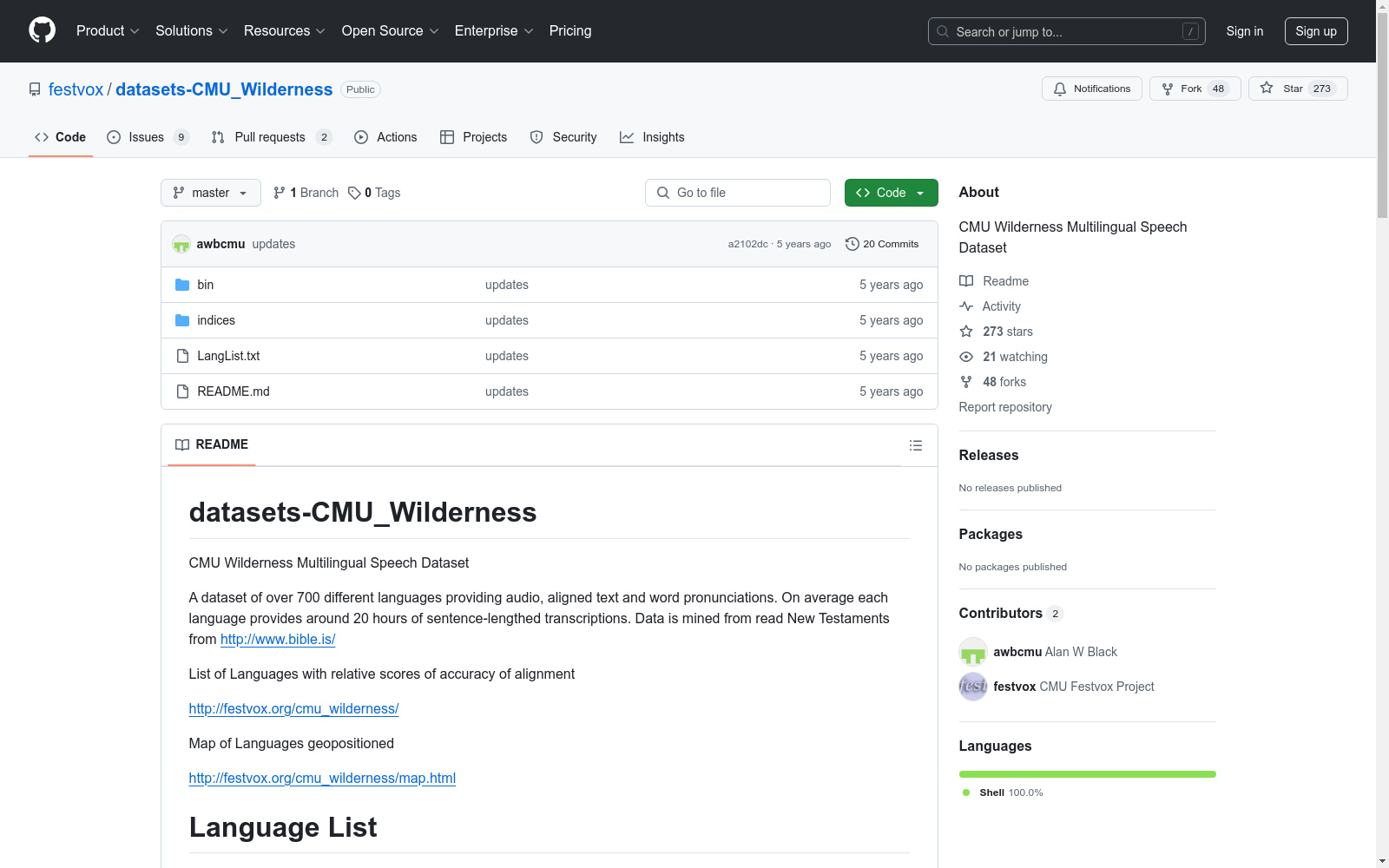Open datasets-CMU_Wilderness repository title link
Viewport: 1389px width, 868px height.
tap(224, 89)
